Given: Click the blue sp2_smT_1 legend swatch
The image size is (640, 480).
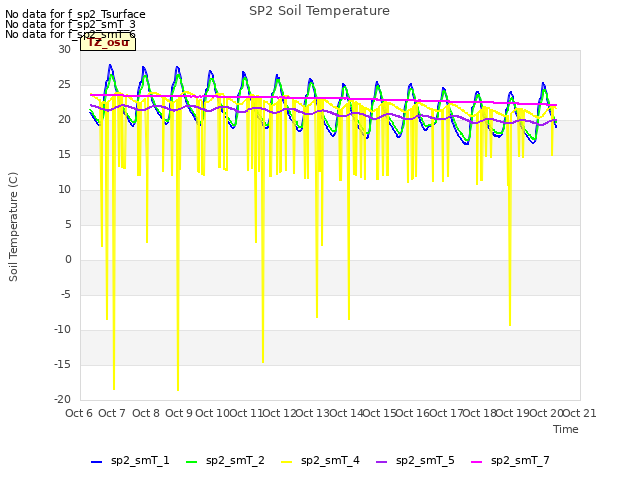Looking at the screenshot, I should [x=96, y=462].
